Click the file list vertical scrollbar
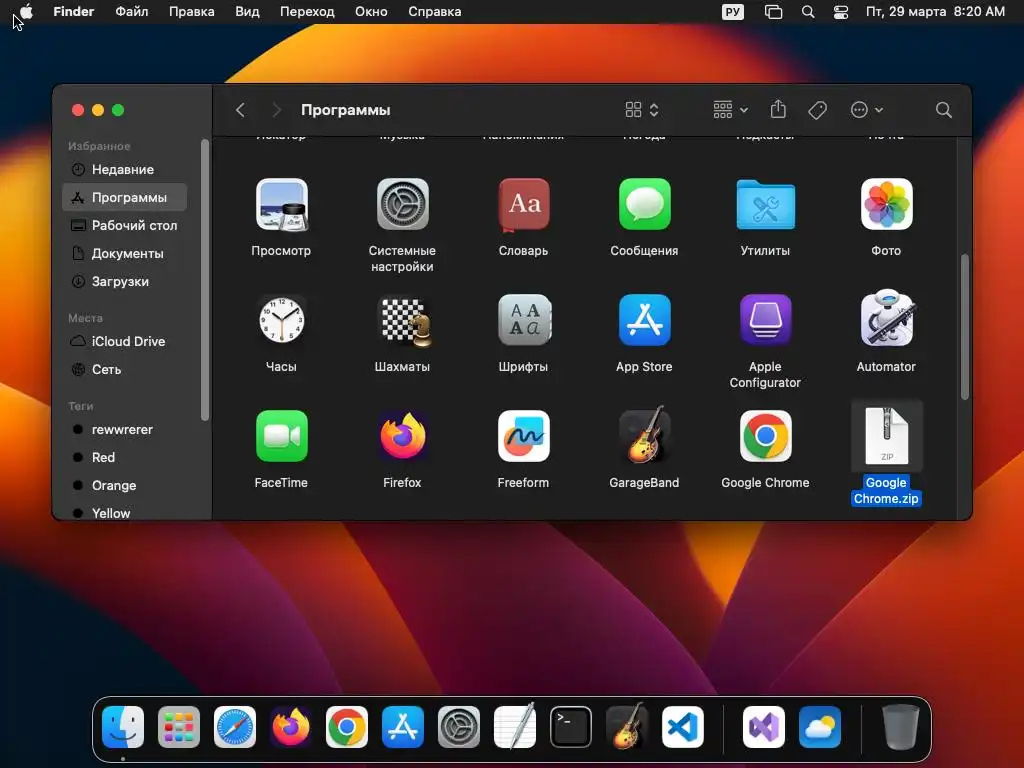1024x768 pixels. click(965, 327)
